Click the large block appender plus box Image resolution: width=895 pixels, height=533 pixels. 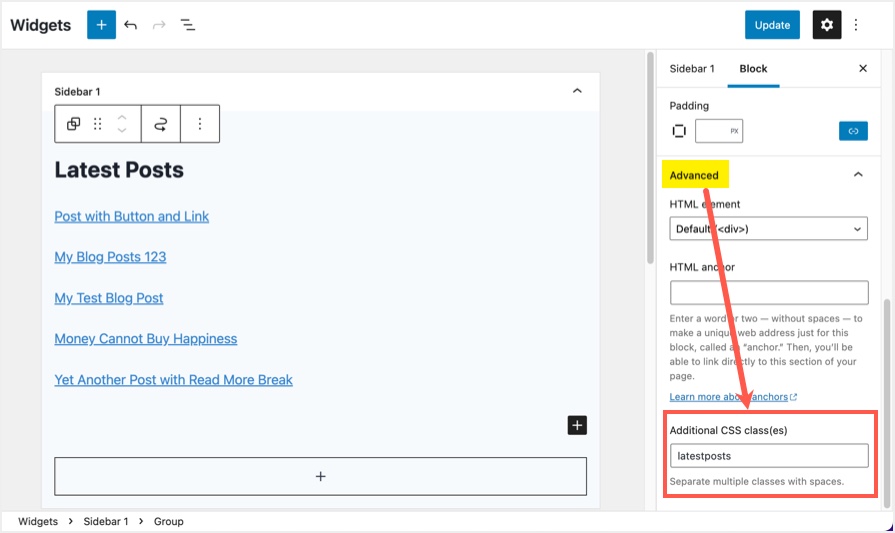pos(320,476)
